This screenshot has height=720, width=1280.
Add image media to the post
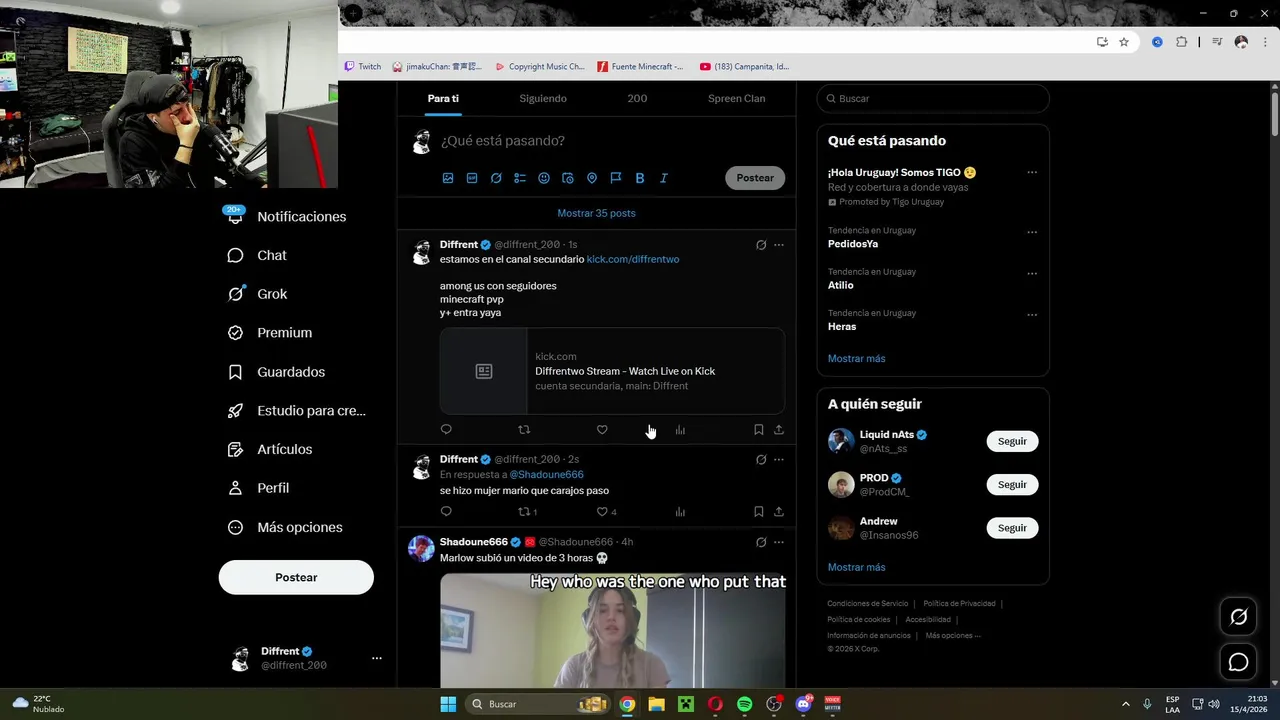(x=448, y=178)
